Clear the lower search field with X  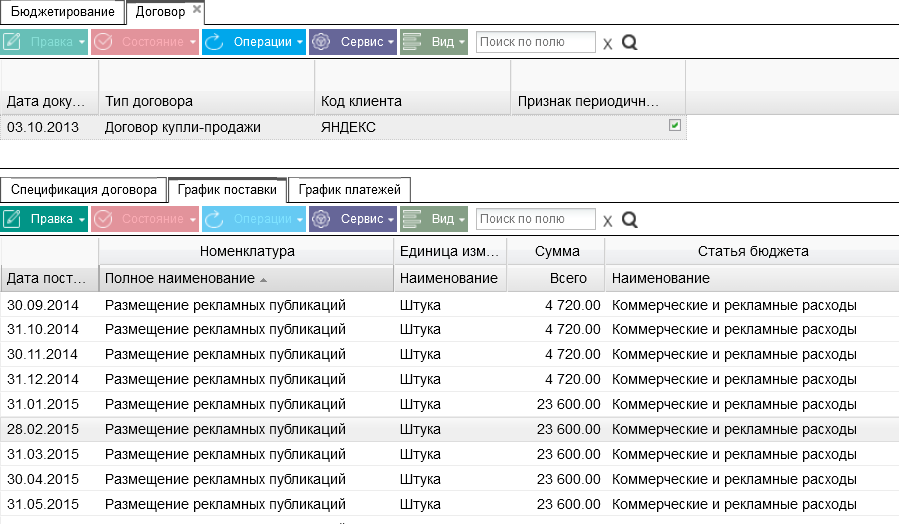pyautogui.click(x=608, y=221)
